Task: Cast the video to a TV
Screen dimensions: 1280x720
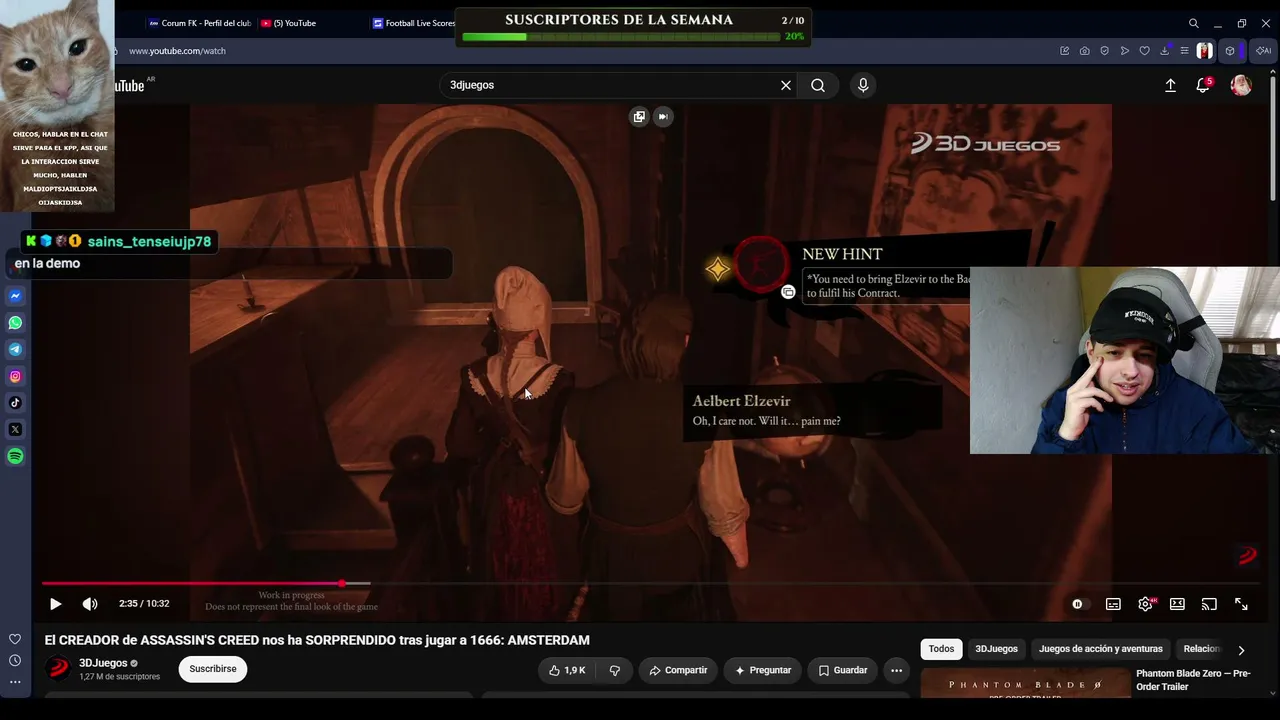Action: tap(1209, 604)
